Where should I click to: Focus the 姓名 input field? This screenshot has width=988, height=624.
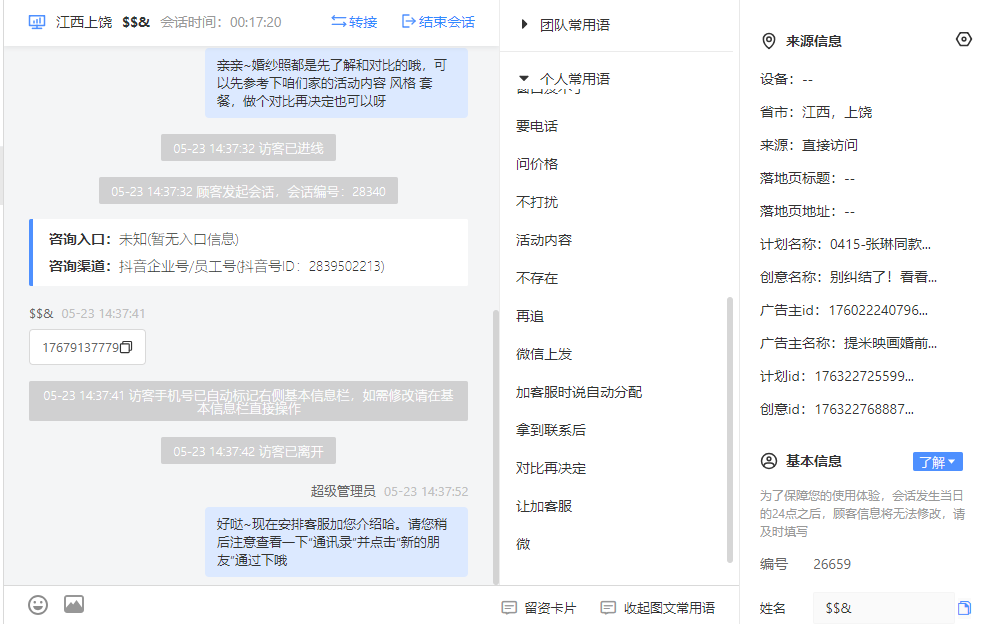click(884, 608)
